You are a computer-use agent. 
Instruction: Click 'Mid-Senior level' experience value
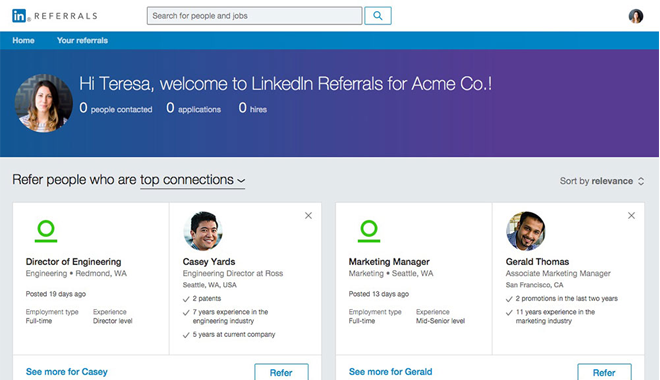[x=440, y=321]
